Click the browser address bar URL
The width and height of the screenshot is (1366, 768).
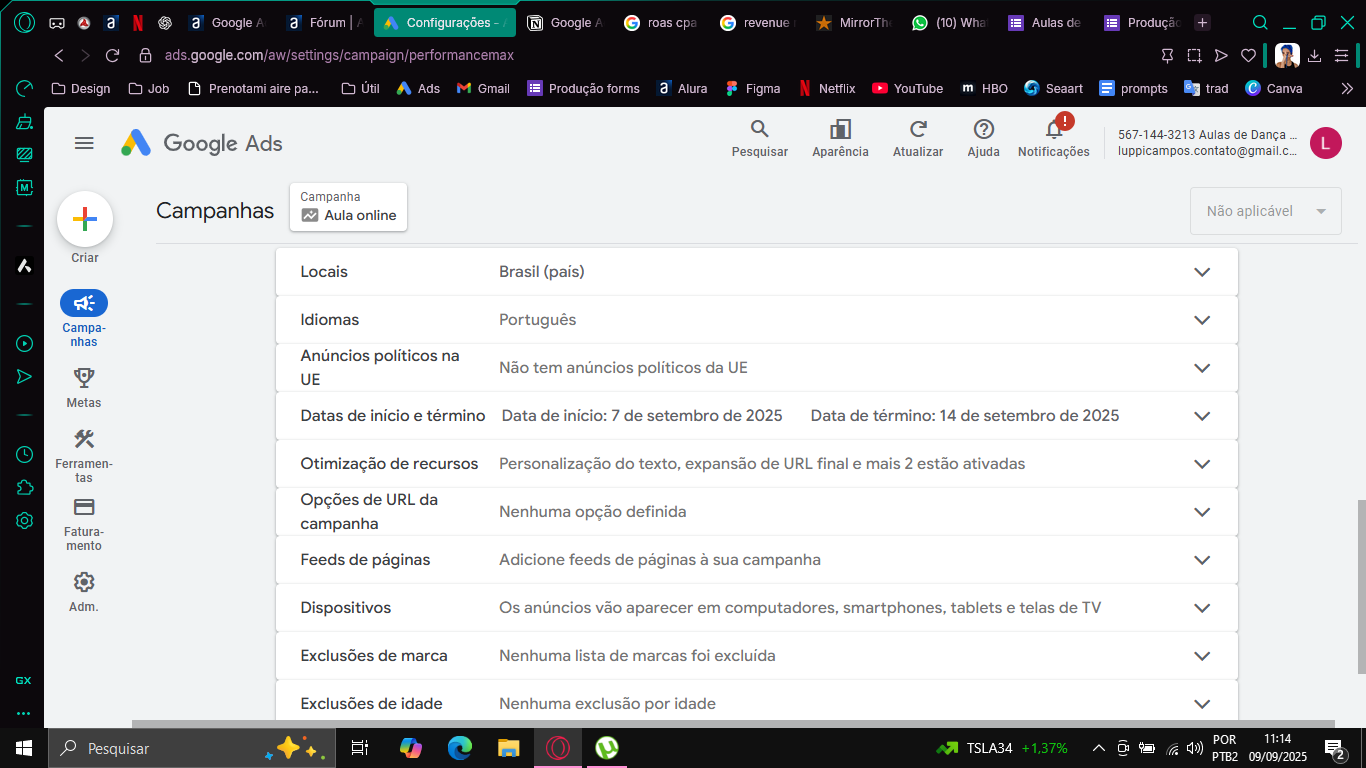tap(339, 56)
